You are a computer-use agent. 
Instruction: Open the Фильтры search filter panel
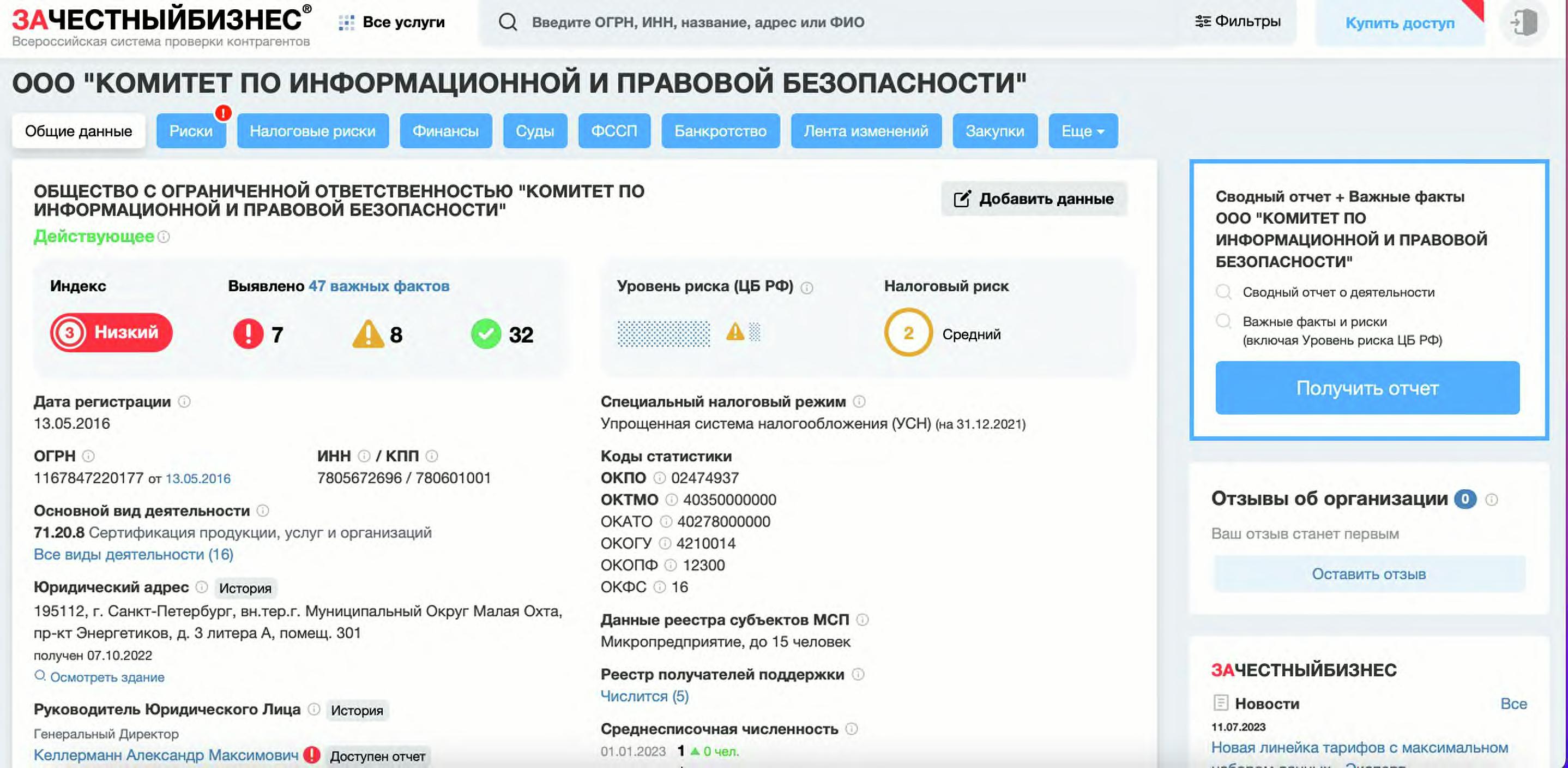(x=1238, y=22)
